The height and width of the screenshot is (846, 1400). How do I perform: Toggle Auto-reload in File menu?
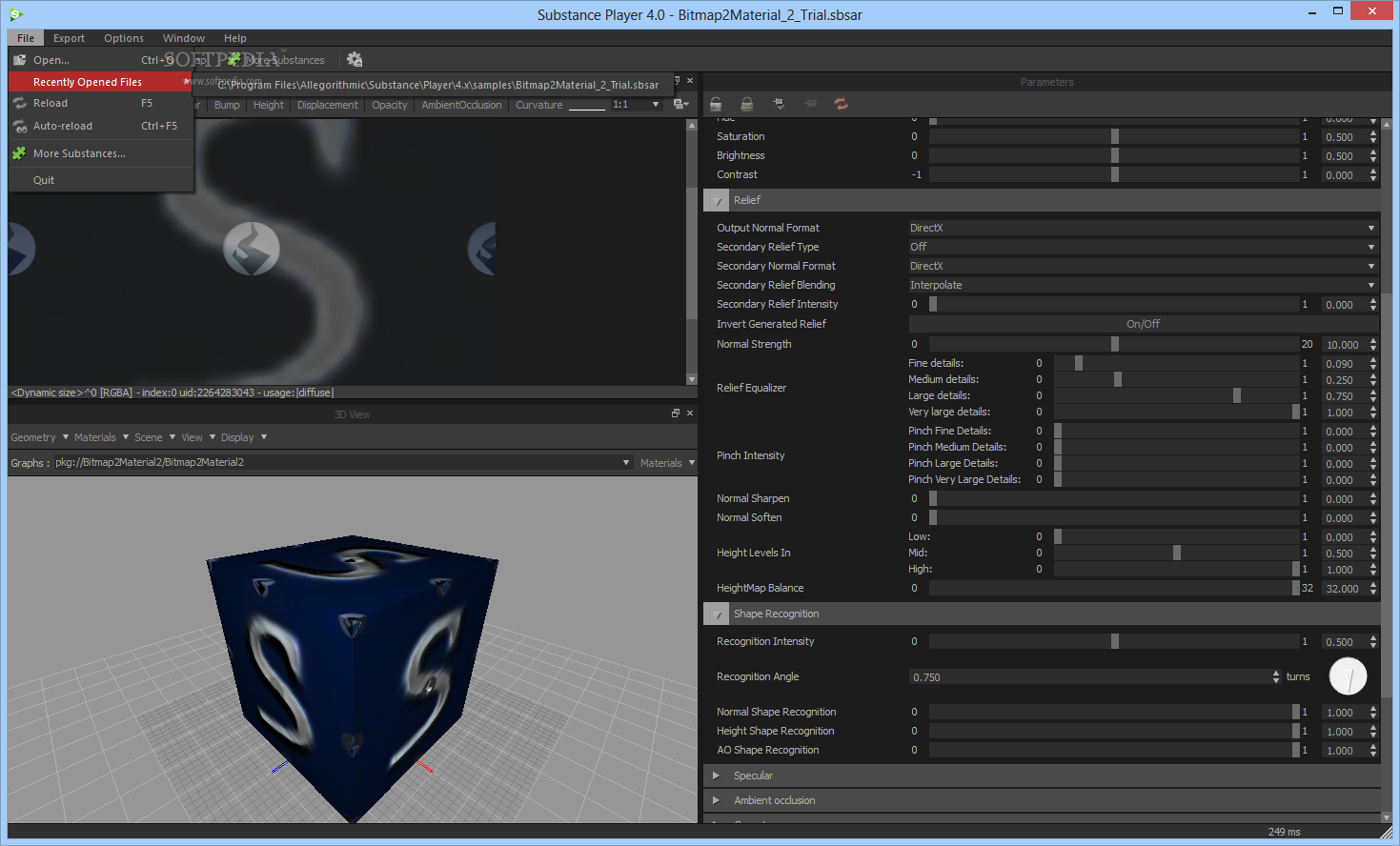pos(101,126)
